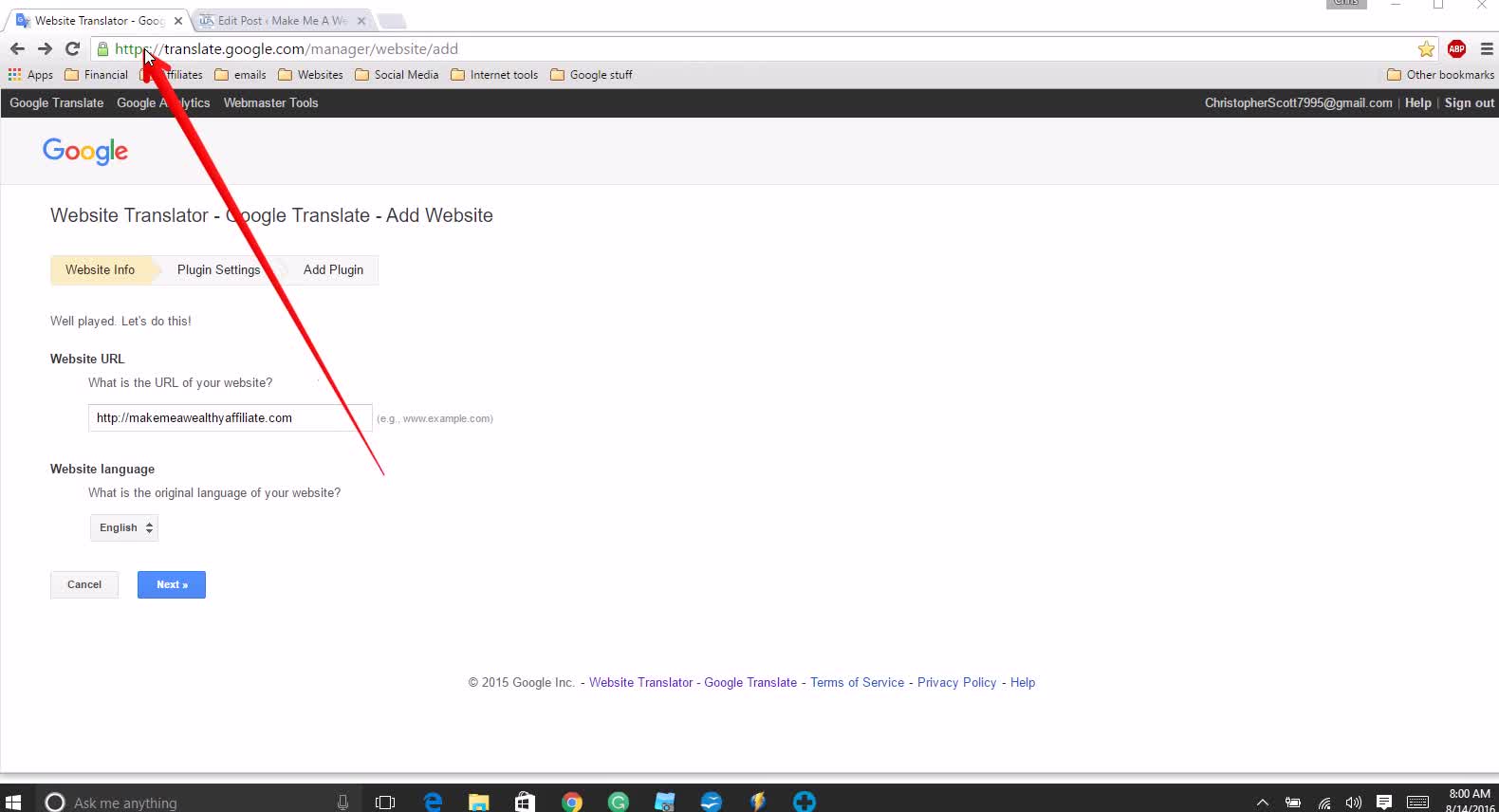Open Webmaster Tools in top navigation
This screenshot has height=812, width=1499.
[x=270, y=102]
